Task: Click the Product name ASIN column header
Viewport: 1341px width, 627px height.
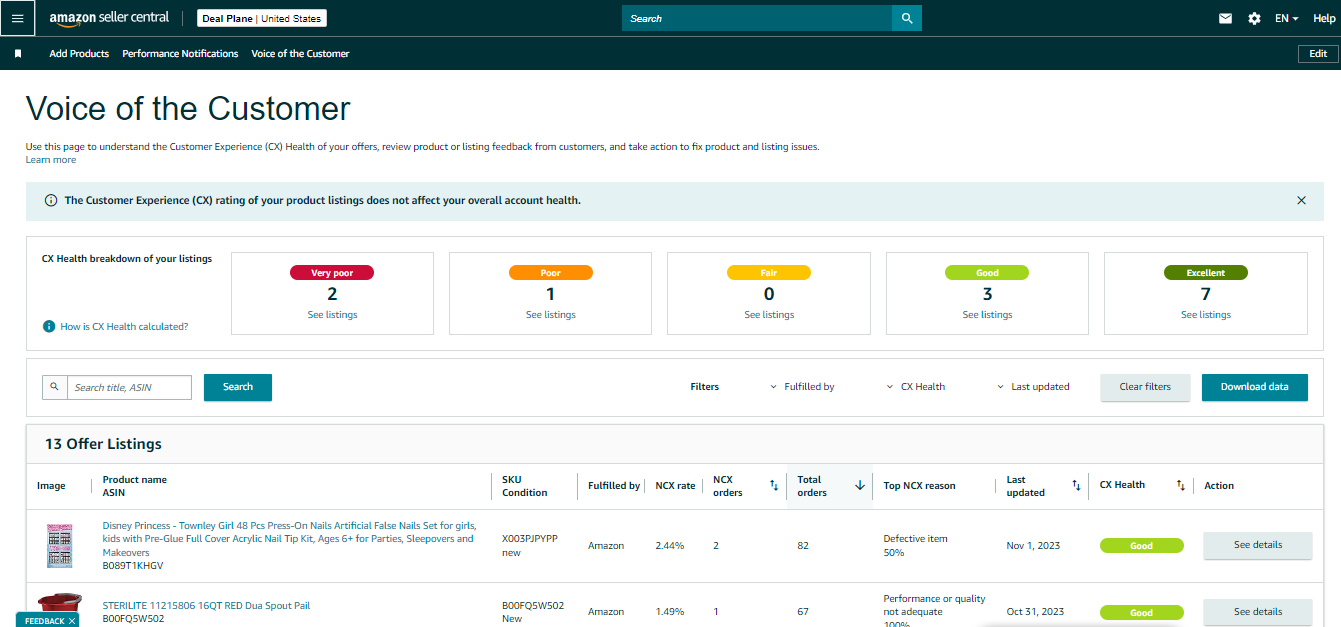Action: [x=134, y=486]
